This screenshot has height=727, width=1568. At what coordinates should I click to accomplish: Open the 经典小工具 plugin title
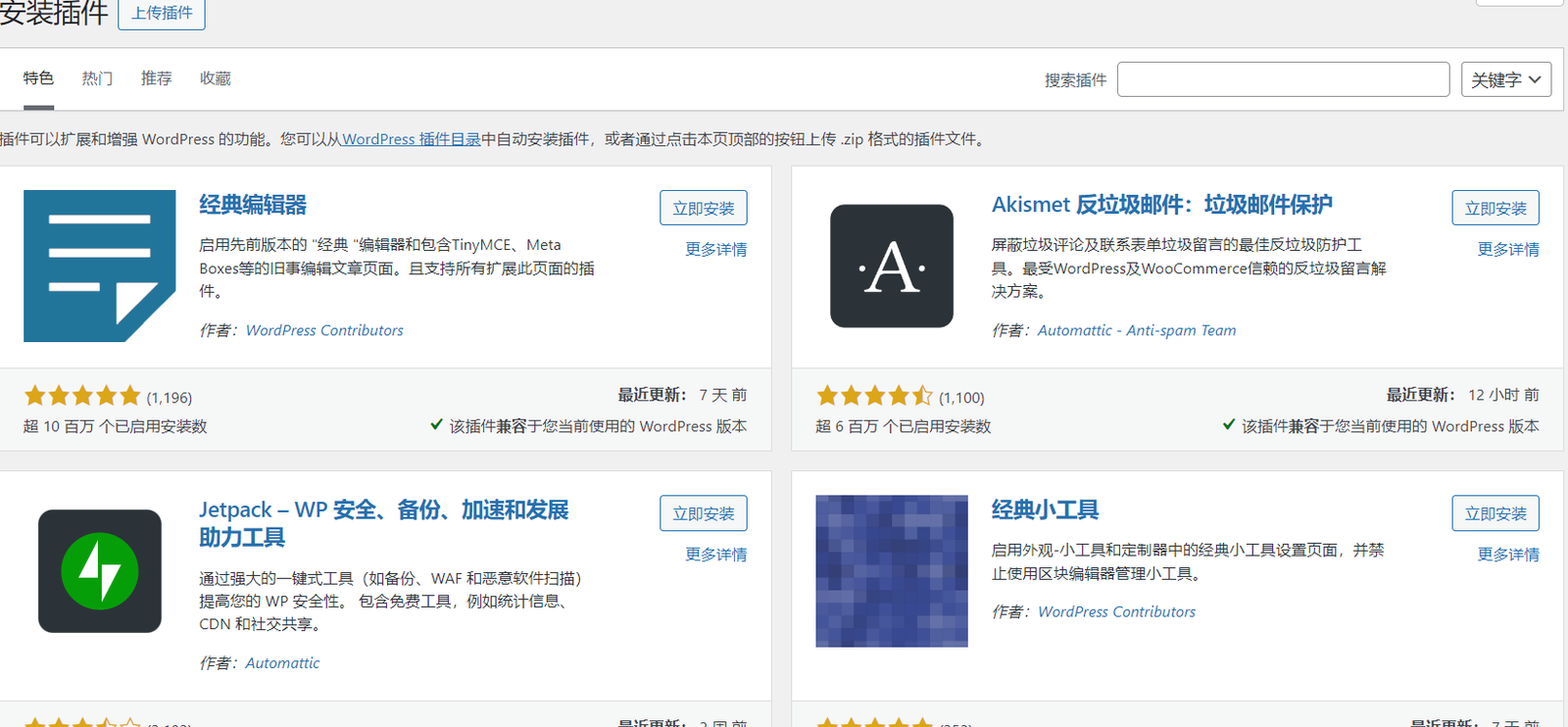coord(1046,509)
